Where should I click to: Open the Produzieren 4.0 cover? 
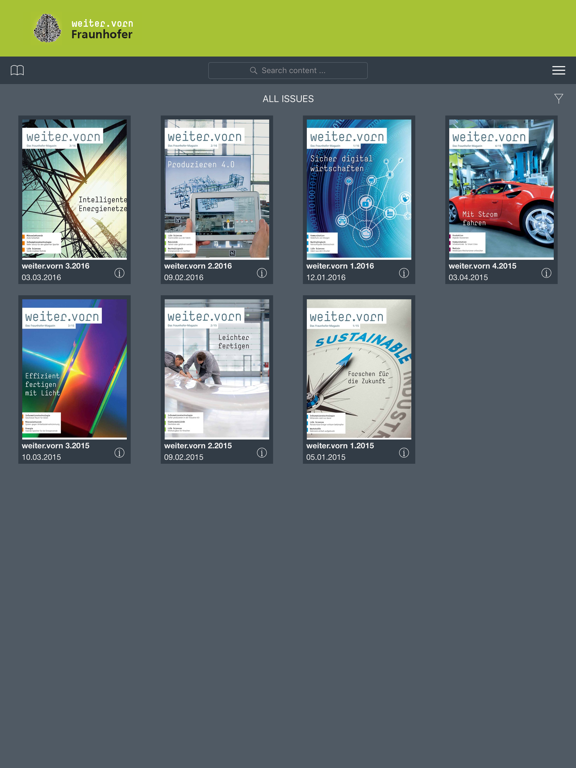coord(217,189)
